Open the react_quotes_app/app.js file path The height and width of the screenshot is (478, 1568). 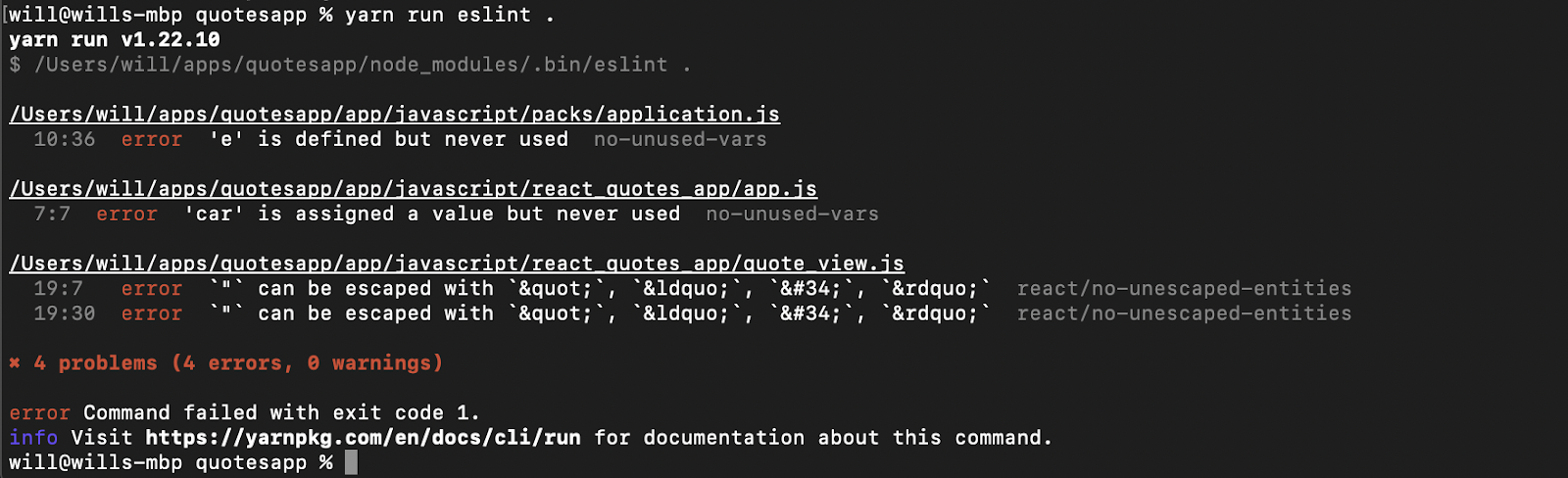tap(414, 188)
